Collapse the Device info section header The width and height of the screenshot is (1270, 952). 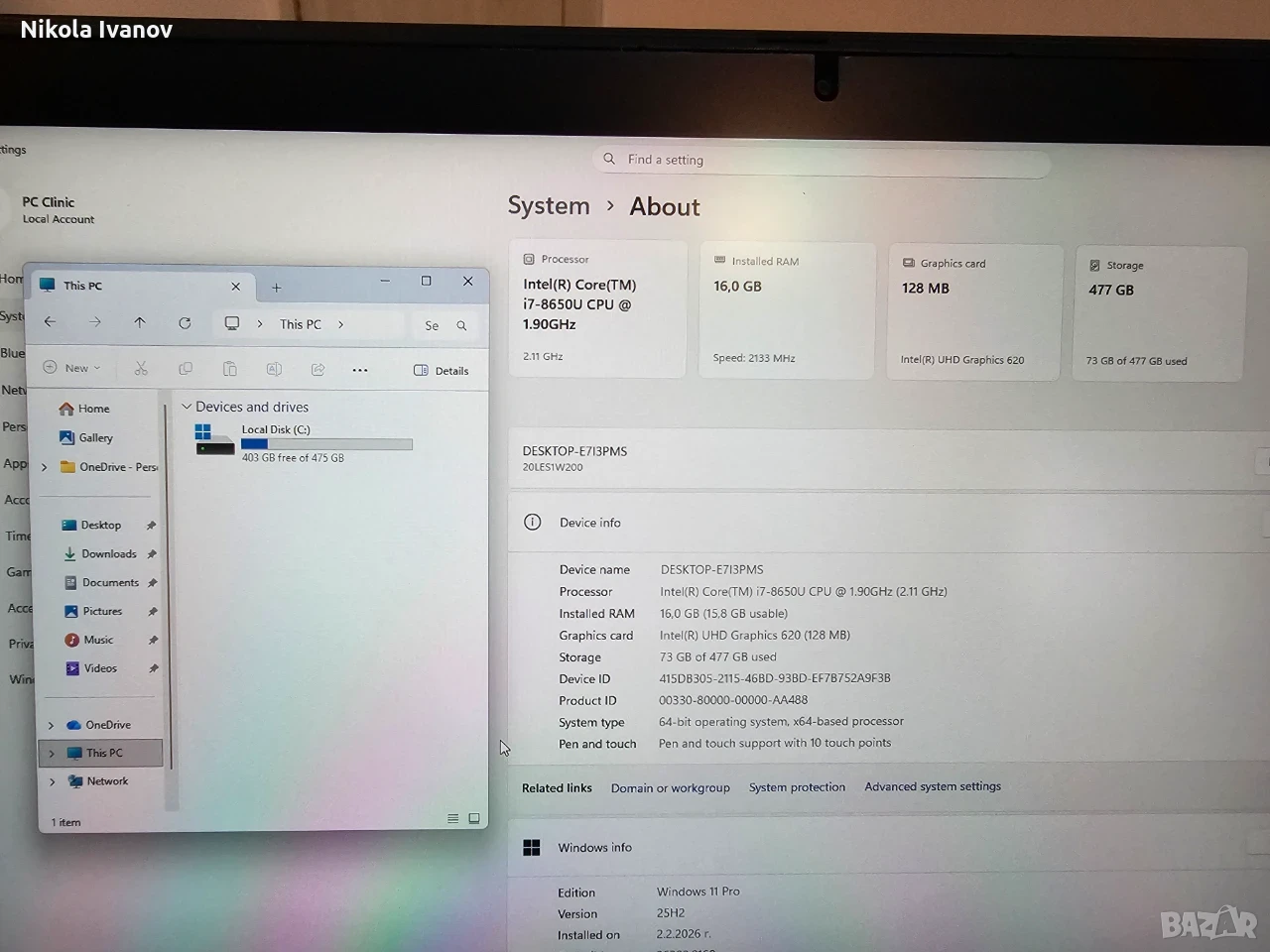pos(888,523)
